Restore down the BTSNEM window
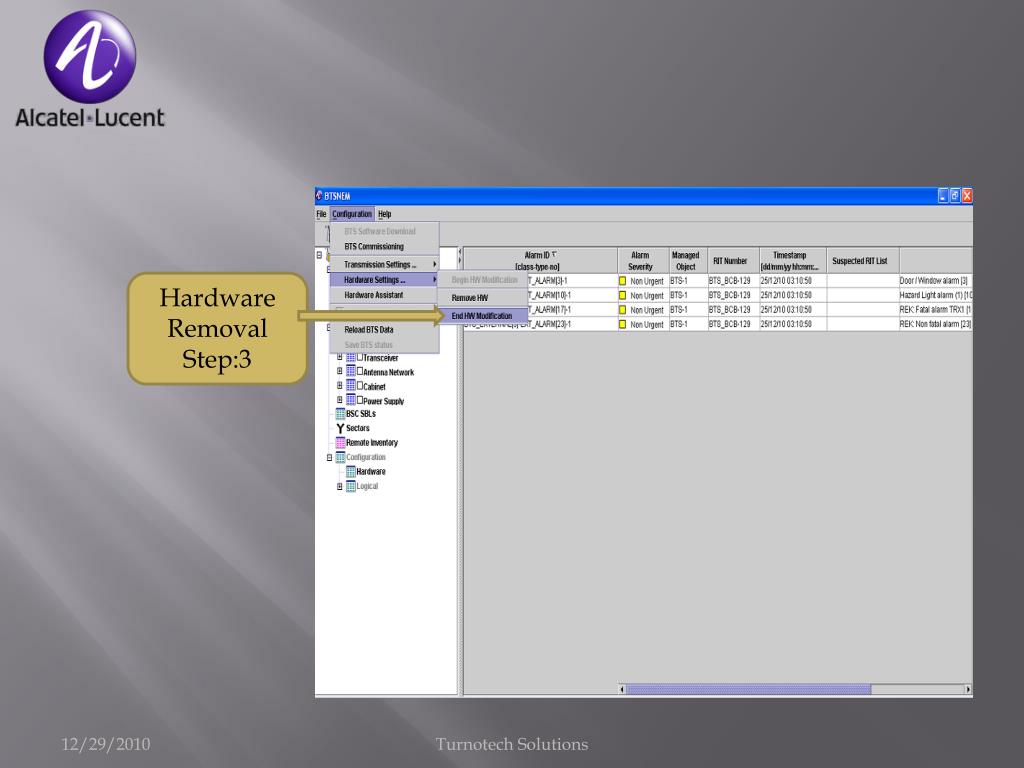Image resolution: width=1024 pixels, height=768 pixels. click(954, 195)
